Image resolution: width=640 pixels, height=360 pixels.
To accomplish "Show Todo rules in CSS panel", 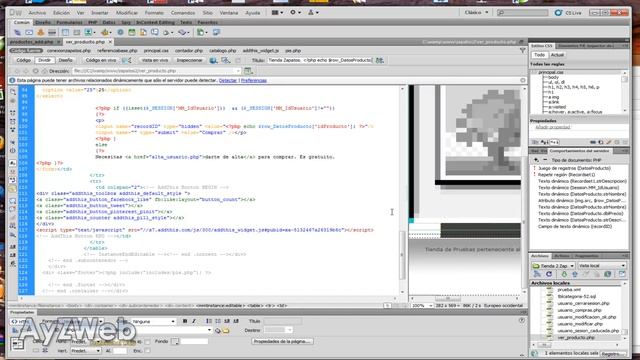I will tap(540, 55).
